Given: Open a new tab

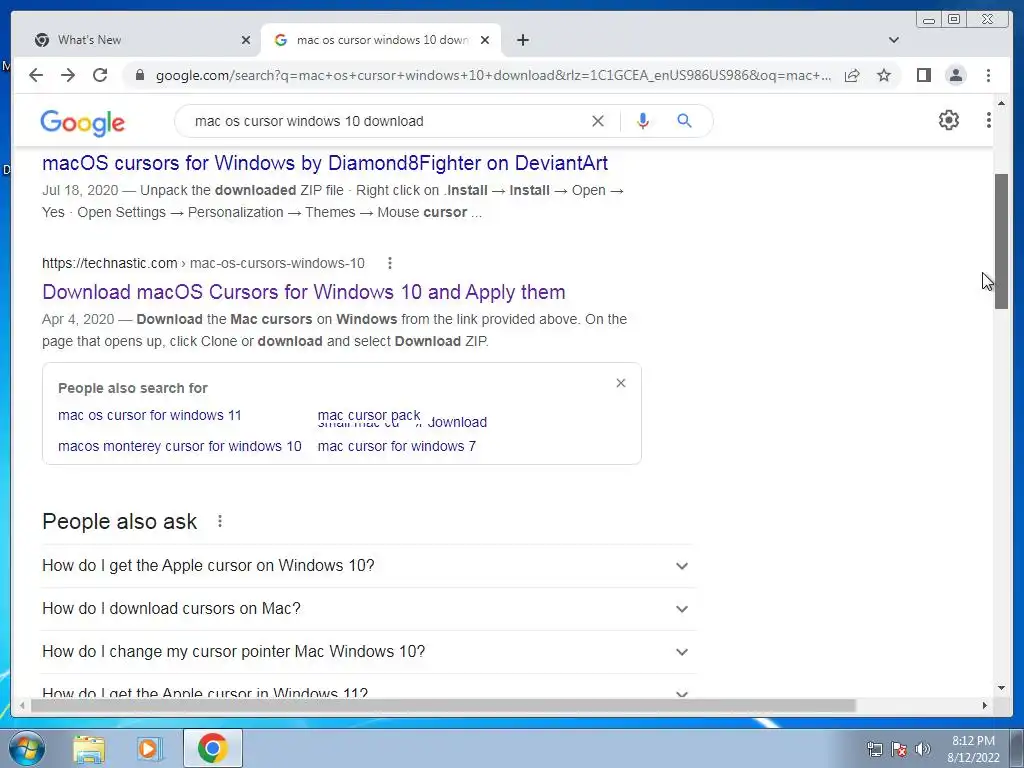Looking at the screenshot, I should point(522,40).
